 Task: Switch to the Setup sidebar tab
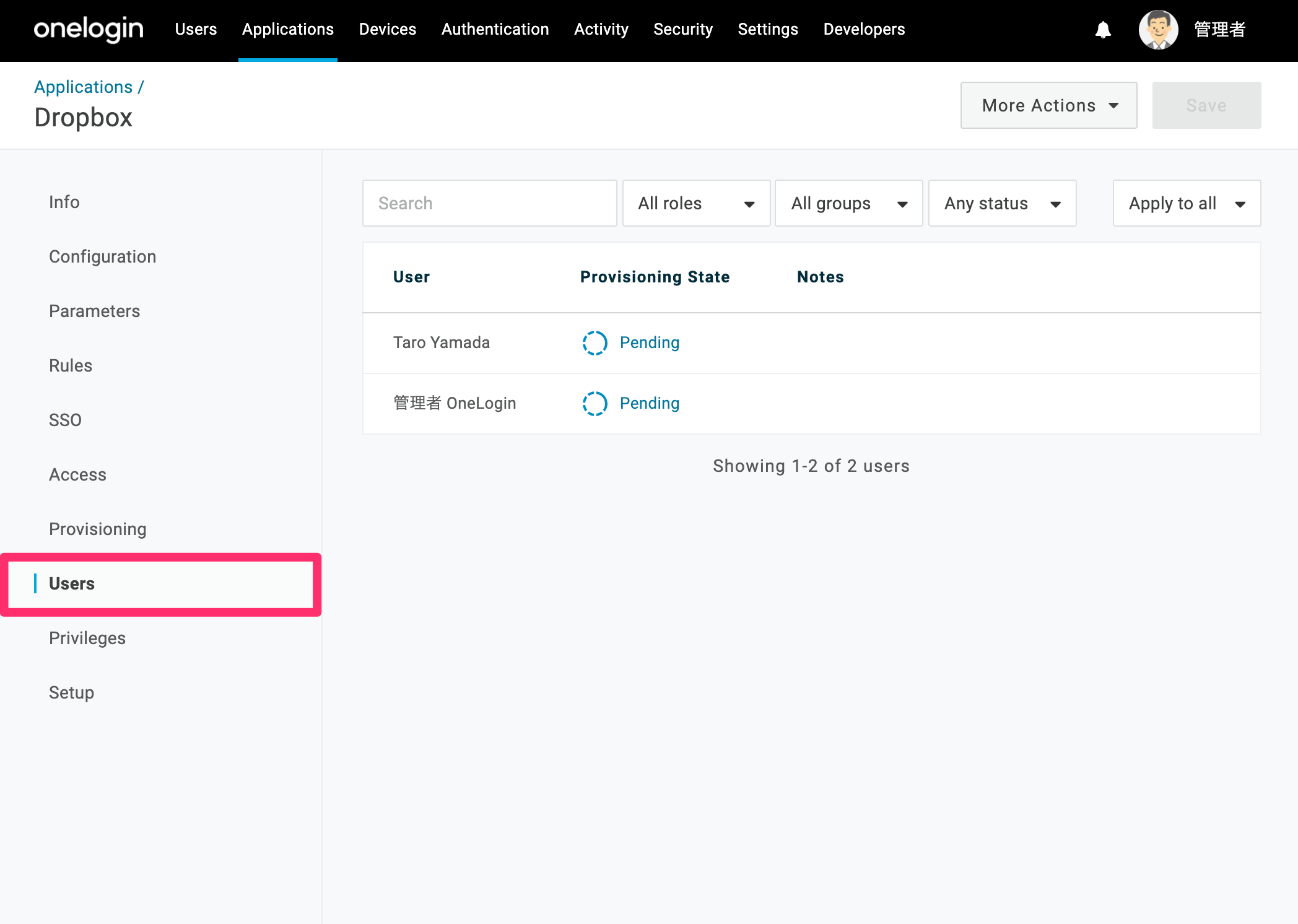[x=71, y=692]
